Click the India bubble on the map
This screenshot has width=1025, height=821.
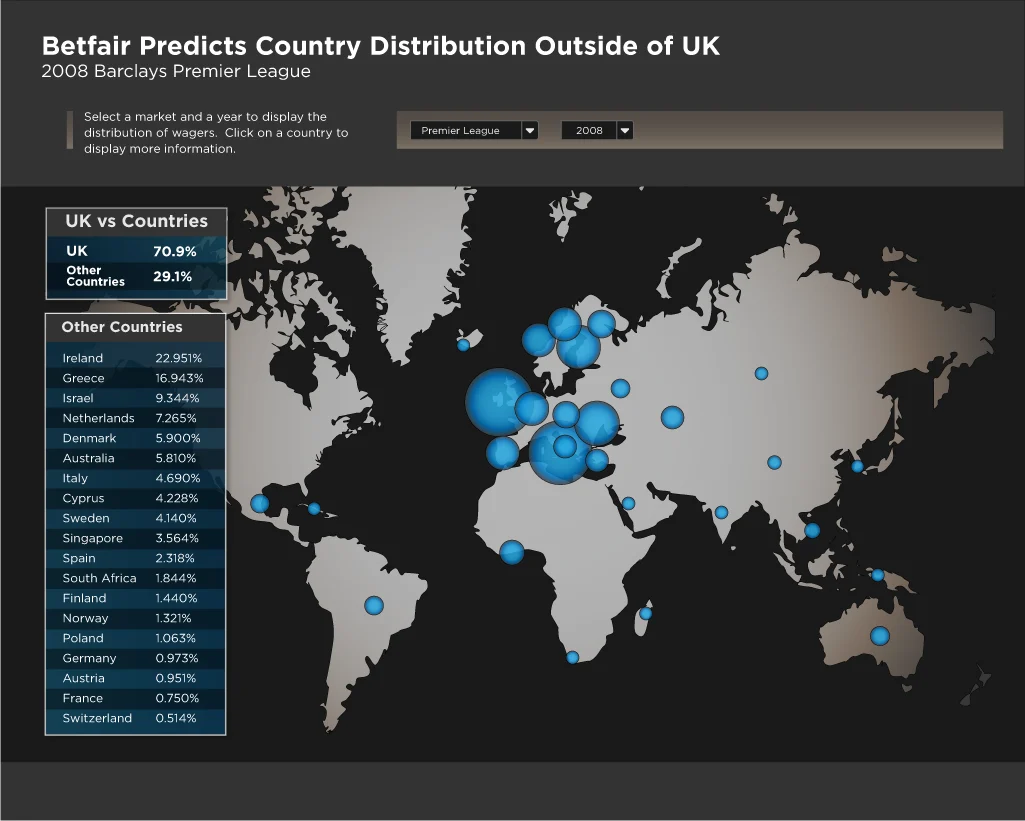click(x=722, y=512)
